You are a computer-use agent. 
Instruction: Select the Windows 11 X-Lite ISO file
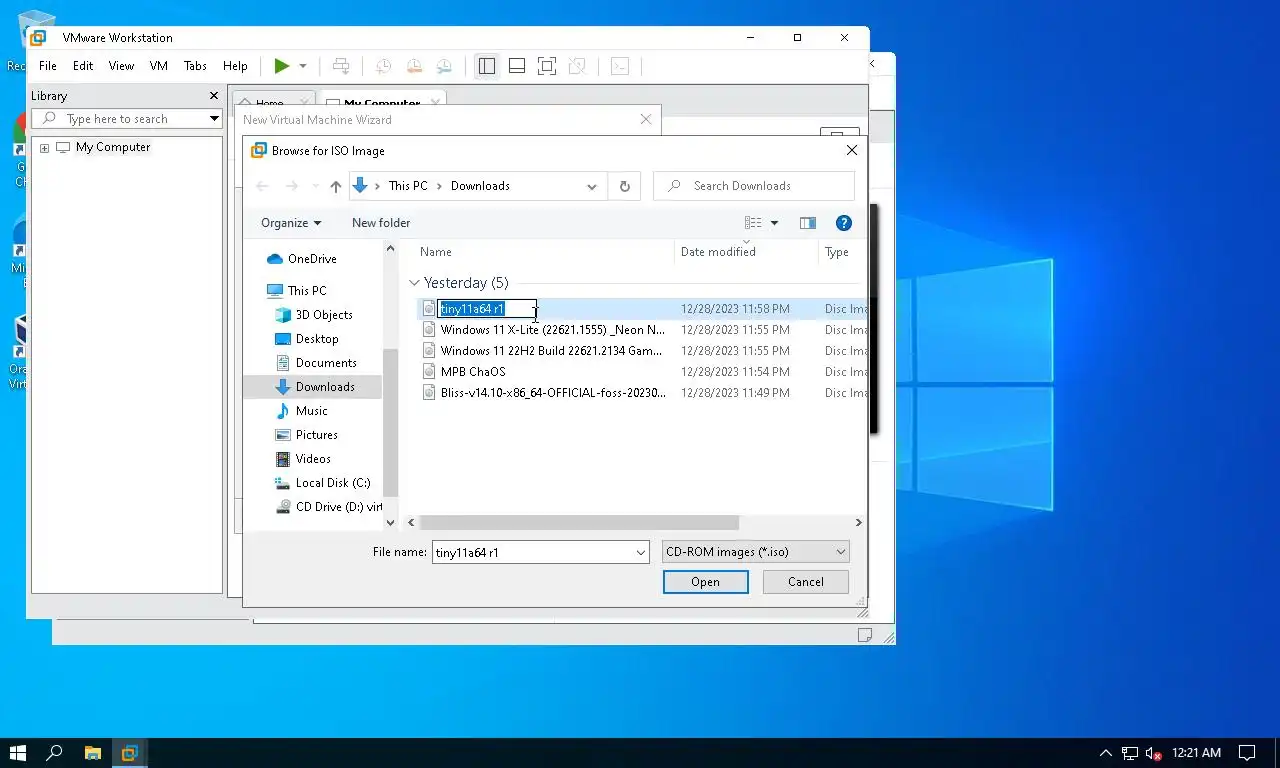(552, 330)
